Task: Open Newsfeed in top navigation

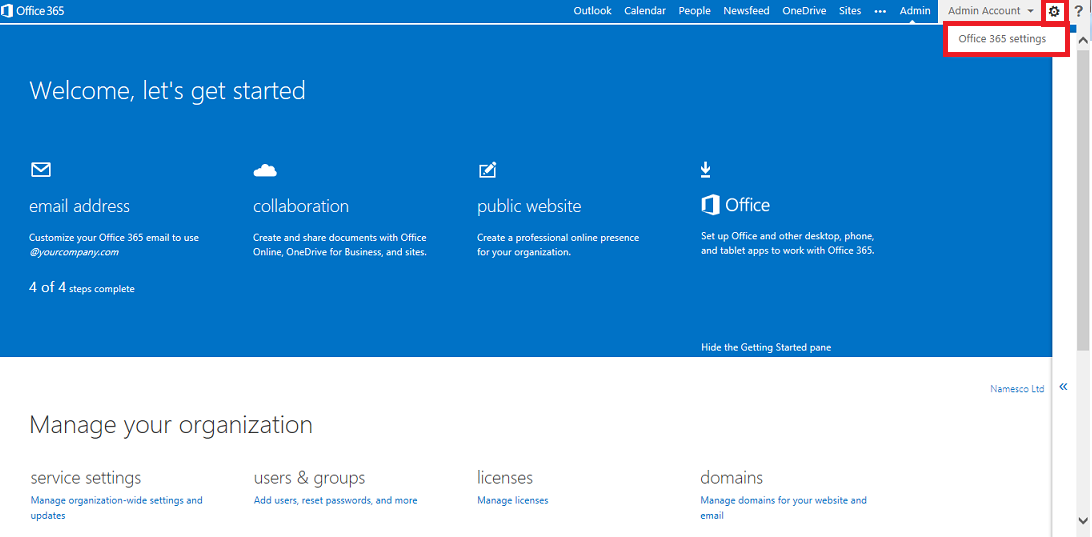Action: (747, 10)
